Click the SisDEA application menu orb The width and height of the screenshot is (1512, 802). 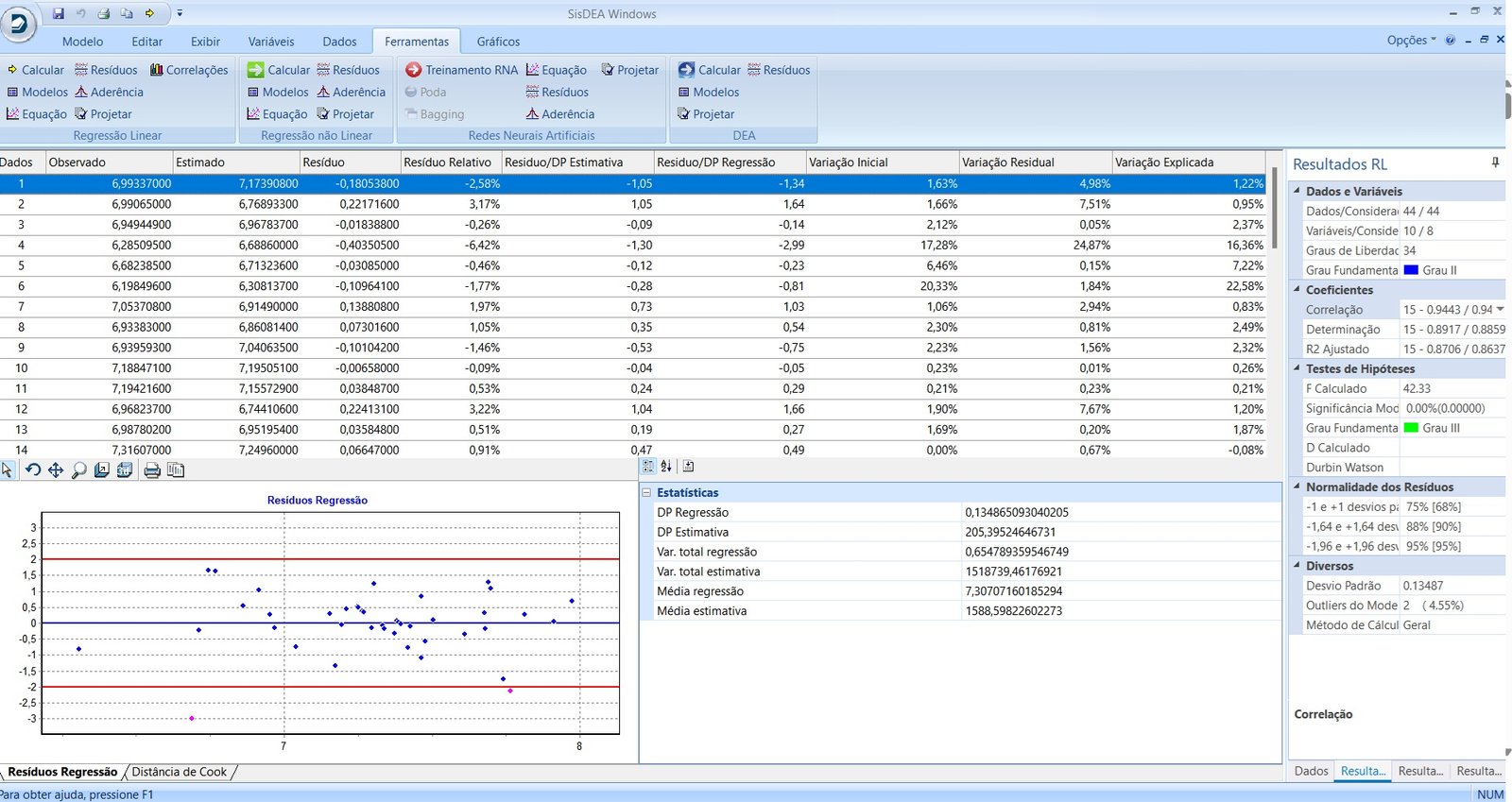pos(18,23)
